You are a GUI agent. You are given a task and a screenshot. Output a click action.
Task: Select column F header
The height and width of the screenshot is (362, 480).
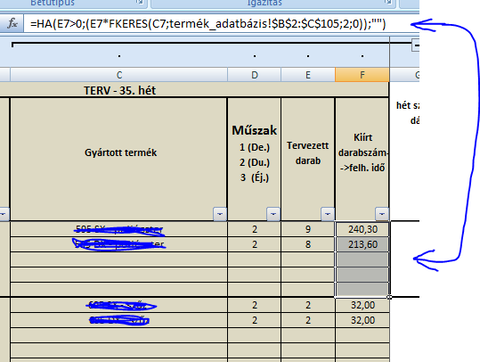pos(362,75)
